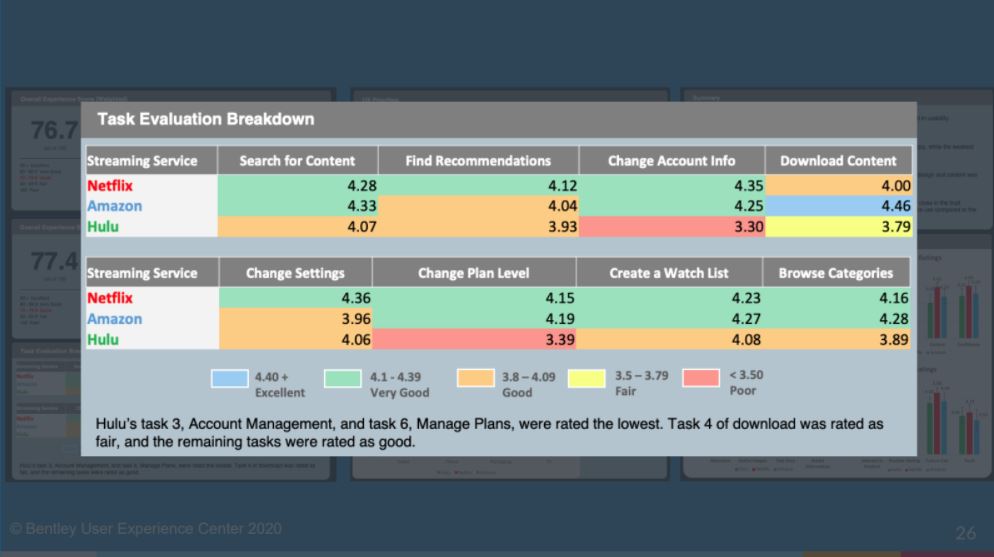Click the Amazon label in the top table

pyautogui.click(x=115, y=206)
